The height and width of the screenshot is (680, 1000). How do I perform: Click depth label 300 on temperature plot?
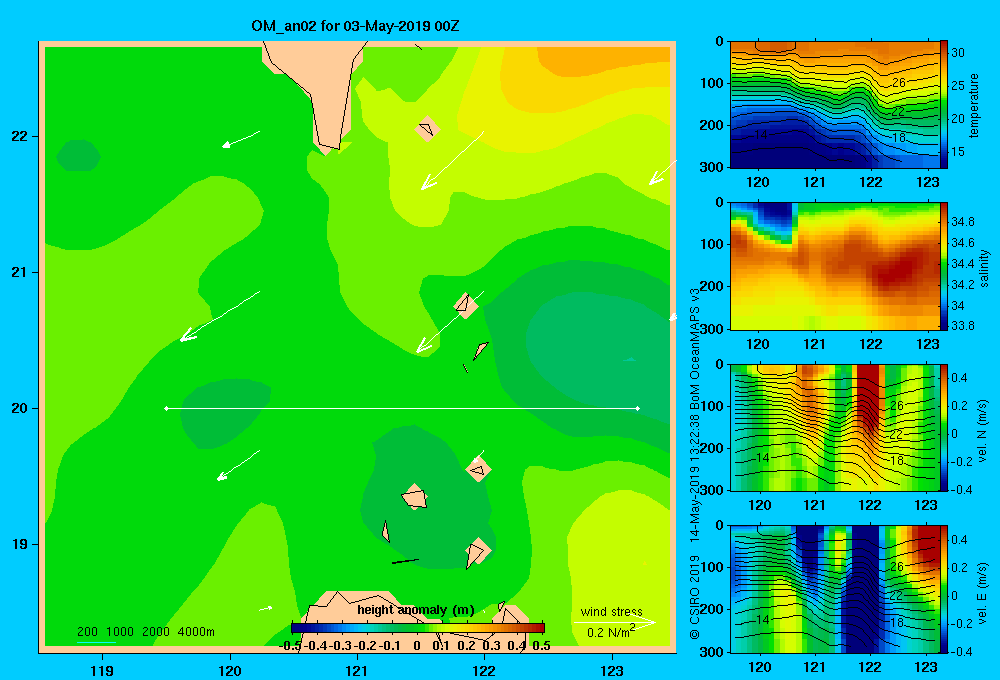[712, 167]
